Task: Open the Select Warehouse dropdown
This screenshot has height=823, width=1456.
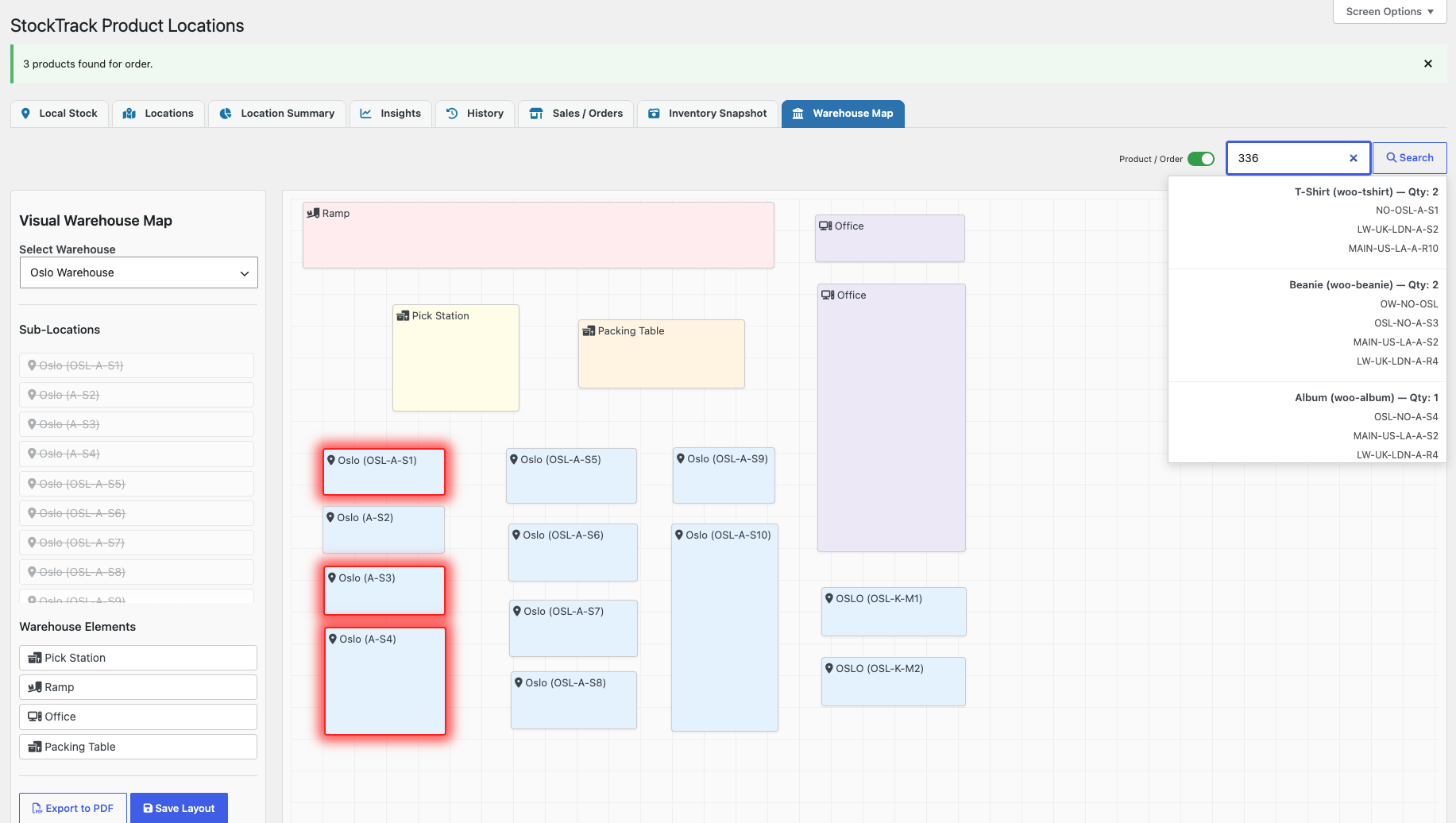Action: pyautogui.click(x=138, y=272)
